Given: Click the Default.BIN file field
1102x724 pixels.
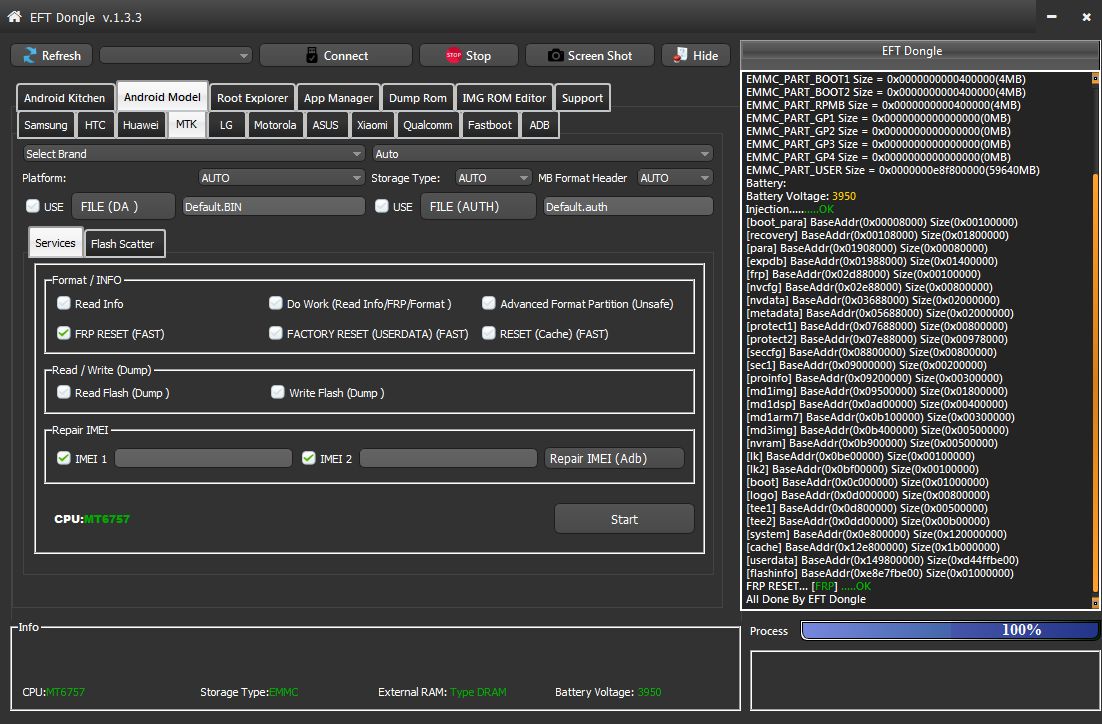Looking at the screenshot, I should click(x=274, y=207).
